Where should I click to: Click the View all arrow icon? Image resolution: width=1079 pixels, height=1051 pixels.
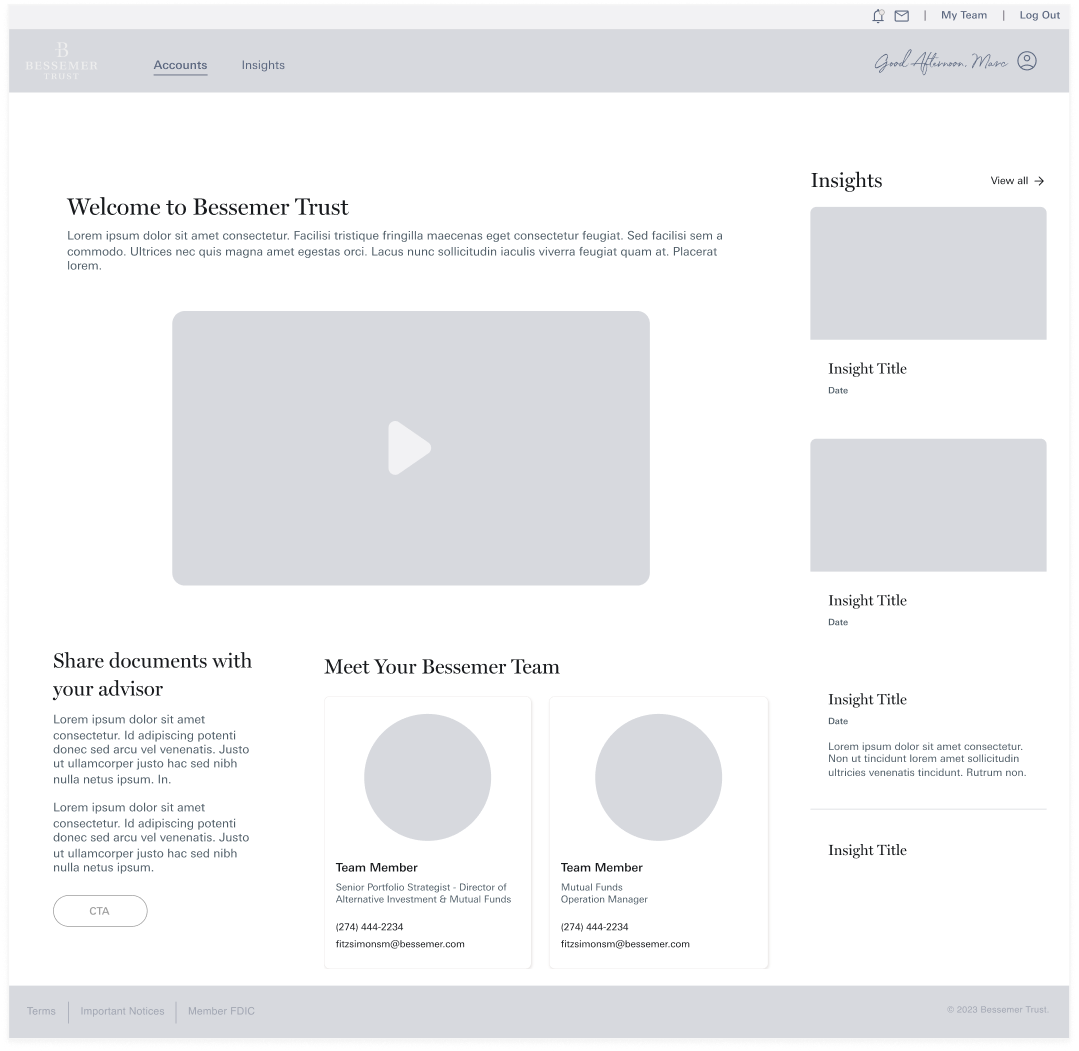pyautogui.click(x=1039, y=181)
